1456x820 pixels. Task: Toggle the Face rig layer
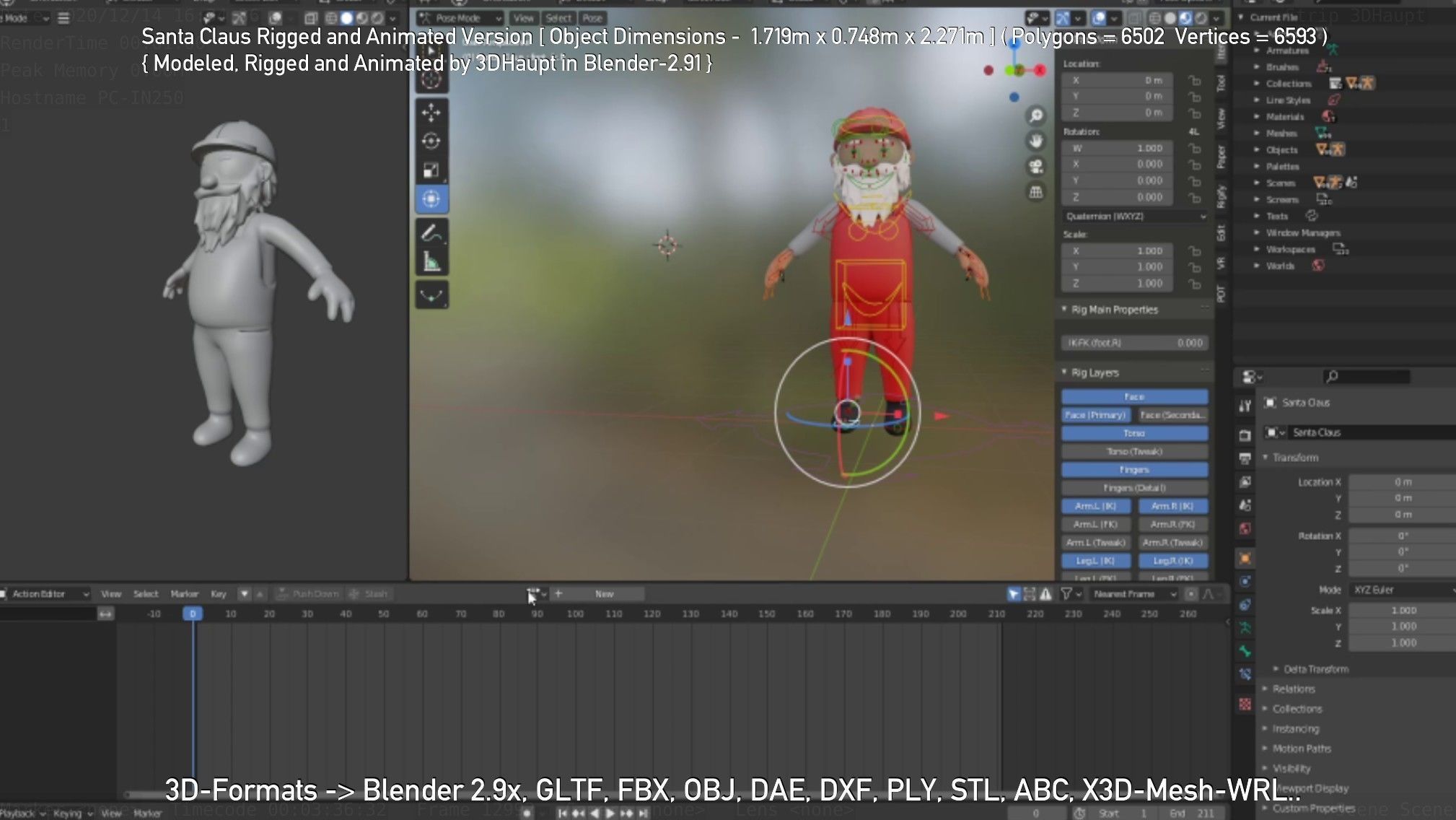click(x=1134, y=397)
